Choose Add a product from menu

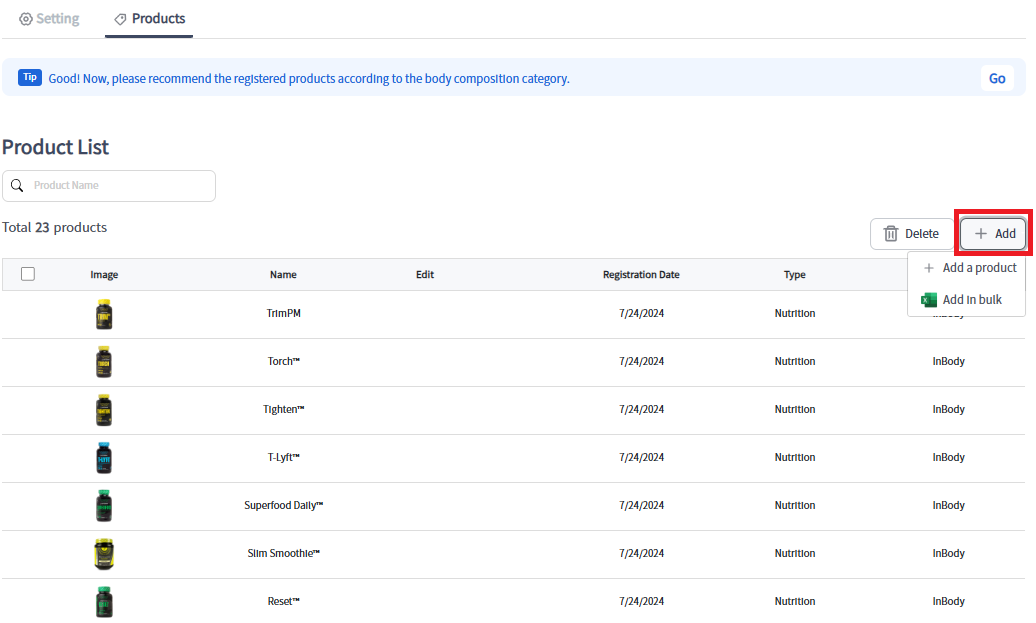(969, 268)
